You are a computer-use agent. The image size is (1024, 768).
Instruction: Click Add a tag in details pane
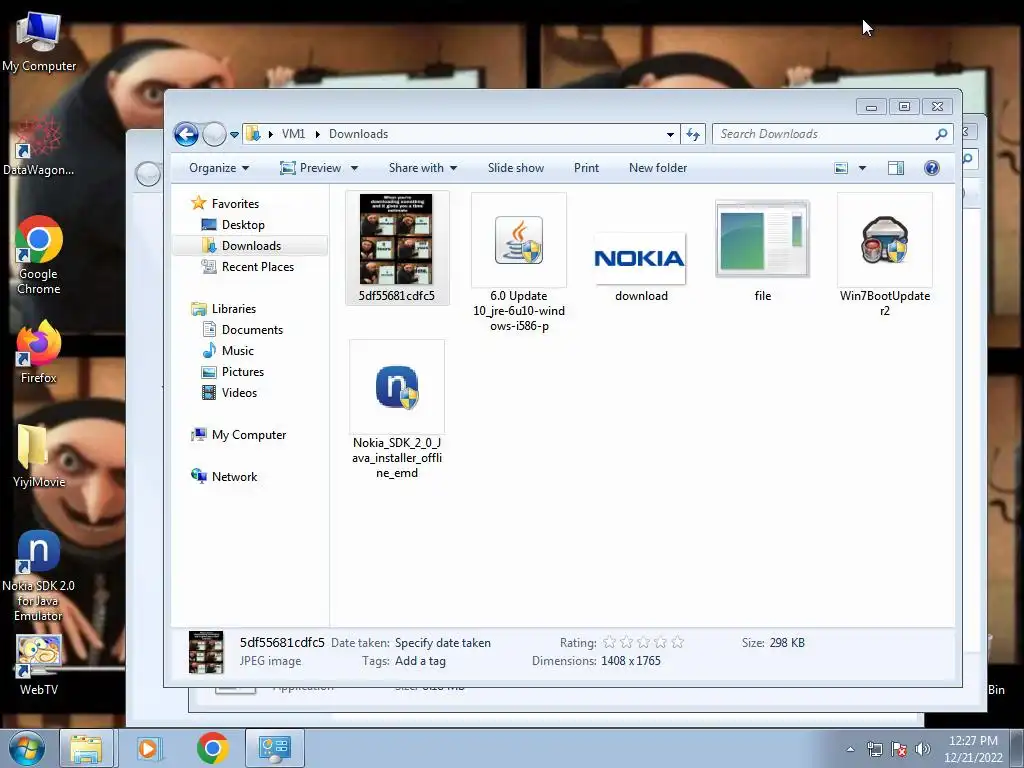(x=421, y=661)
